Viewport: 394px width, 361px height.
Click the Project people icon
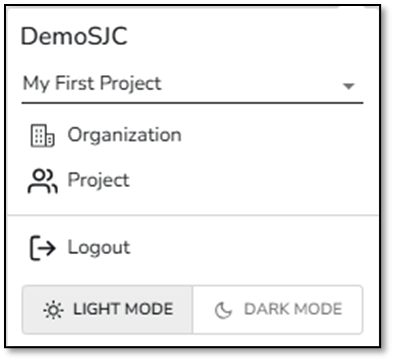pos(42,181)
